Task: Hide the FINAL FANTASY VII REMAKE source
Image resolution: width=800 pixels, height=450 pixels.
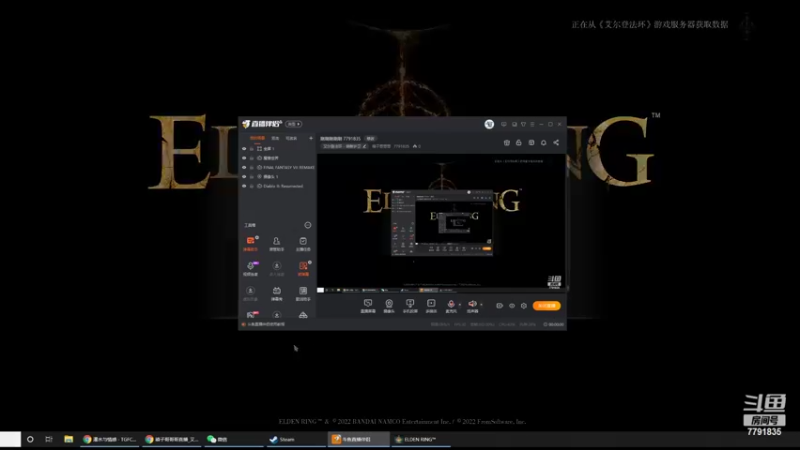Action: 244,167
